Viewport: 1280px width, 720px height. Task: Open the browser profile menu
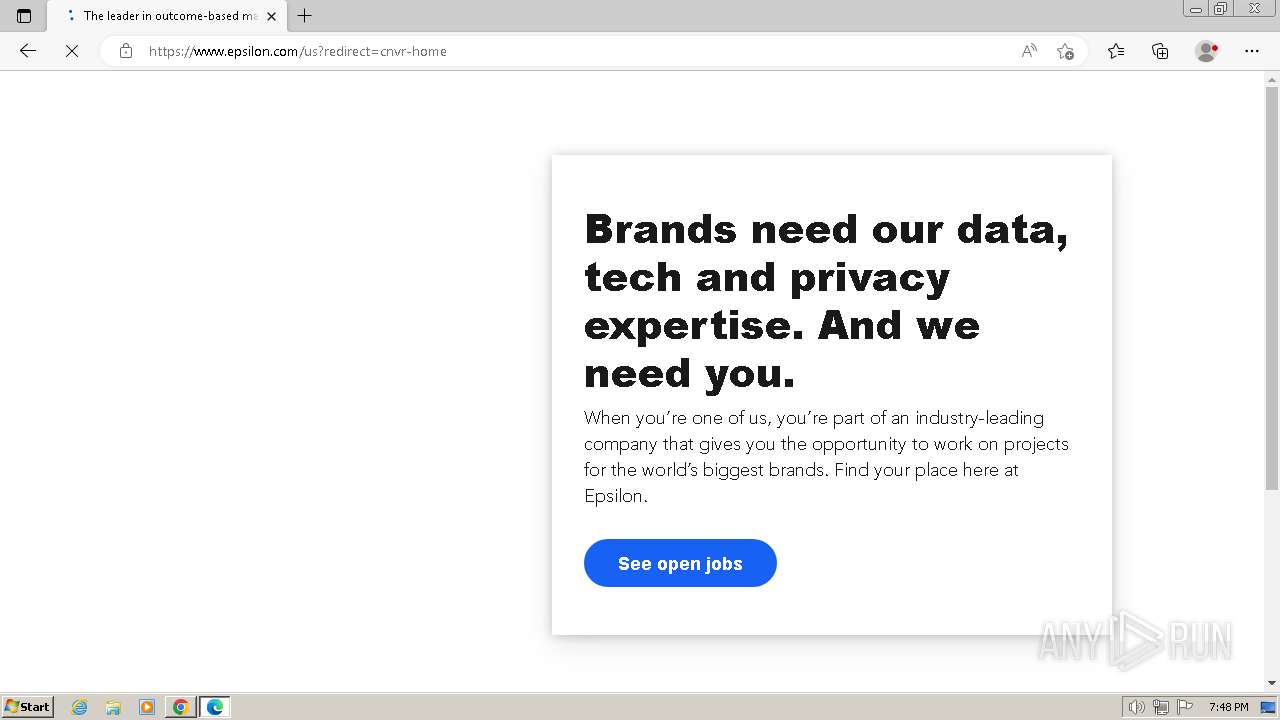click(1207, 51)
